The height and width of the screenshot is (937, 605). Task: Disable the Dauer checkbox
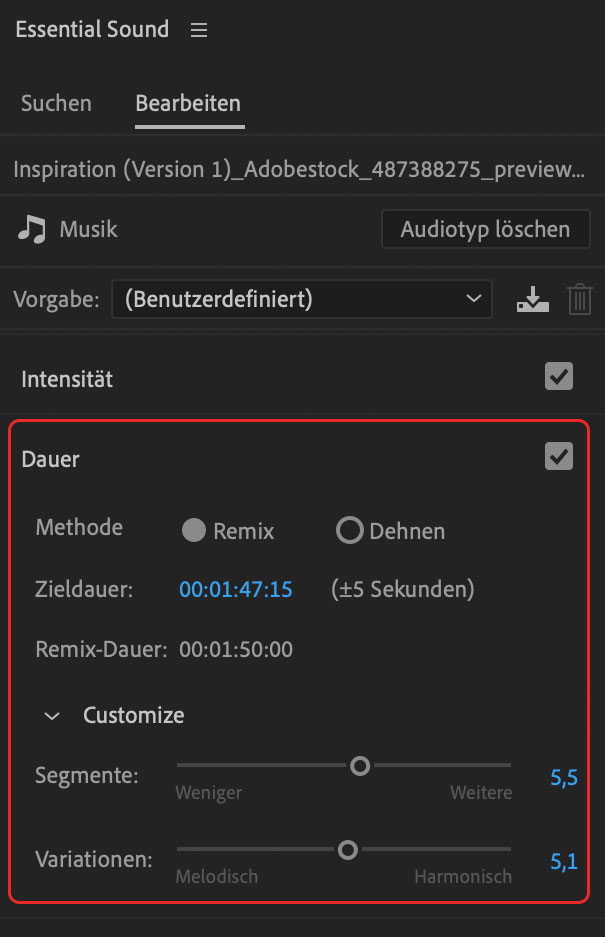pyautogui.click(x=558, y=455)
